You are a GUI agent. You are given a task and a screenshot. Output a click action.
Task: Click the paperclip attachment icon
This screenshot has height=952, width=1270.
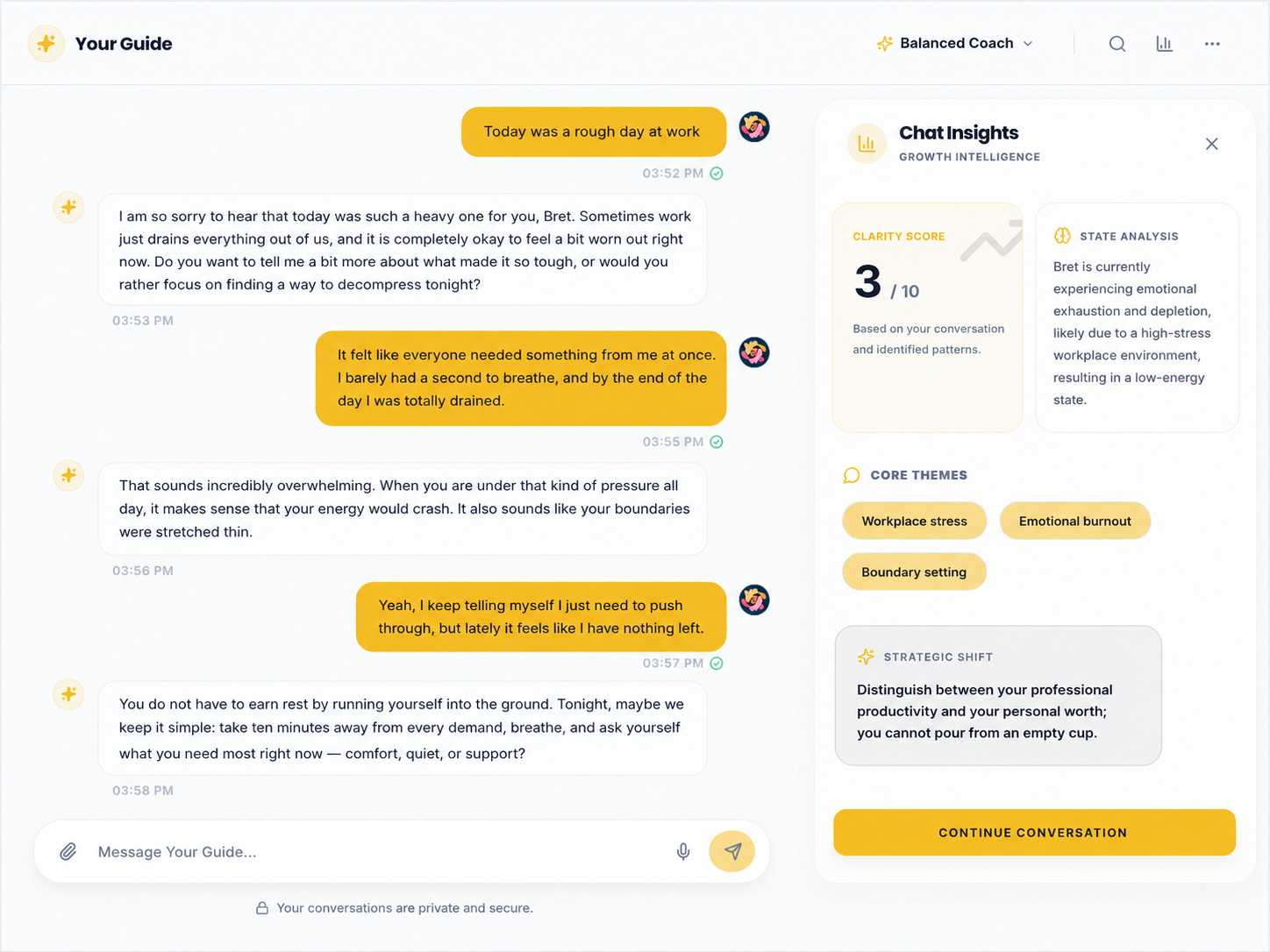point(68,851)
